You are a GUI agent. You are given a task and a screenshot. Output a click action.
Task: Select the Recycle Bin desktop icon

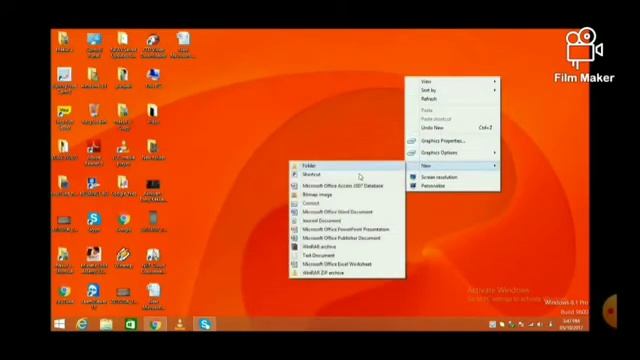pos(94,114)
